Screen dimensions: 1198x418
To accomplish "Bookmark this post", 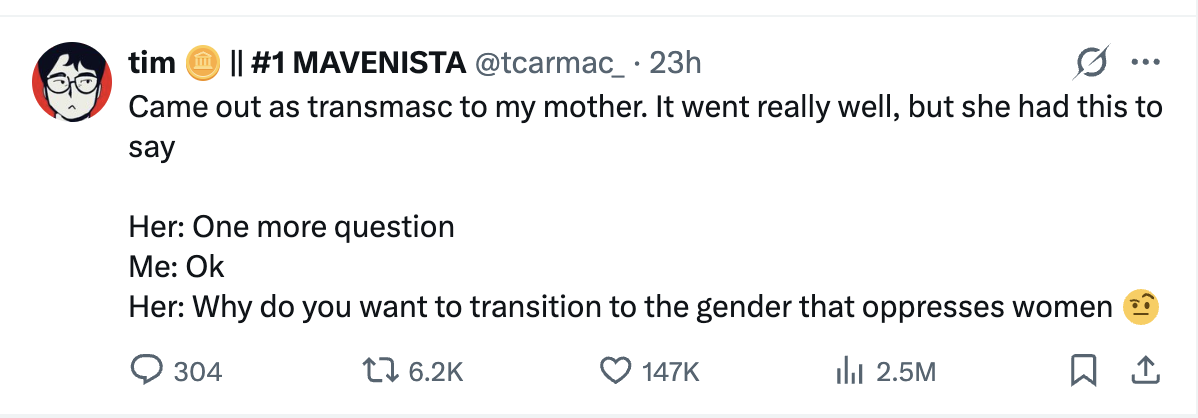I will [1082, 371].
